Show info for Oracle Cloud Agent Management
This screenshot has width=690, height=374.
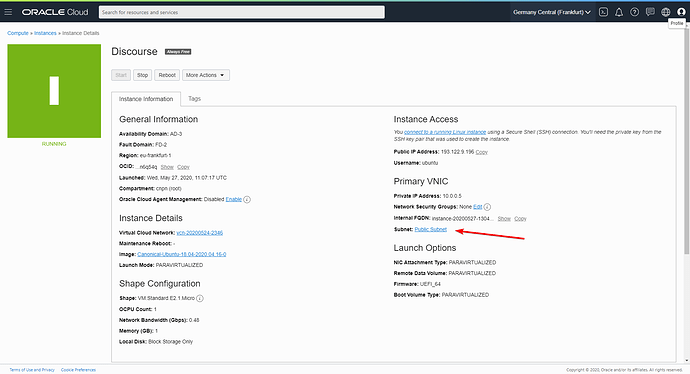(x=247, y=199)
